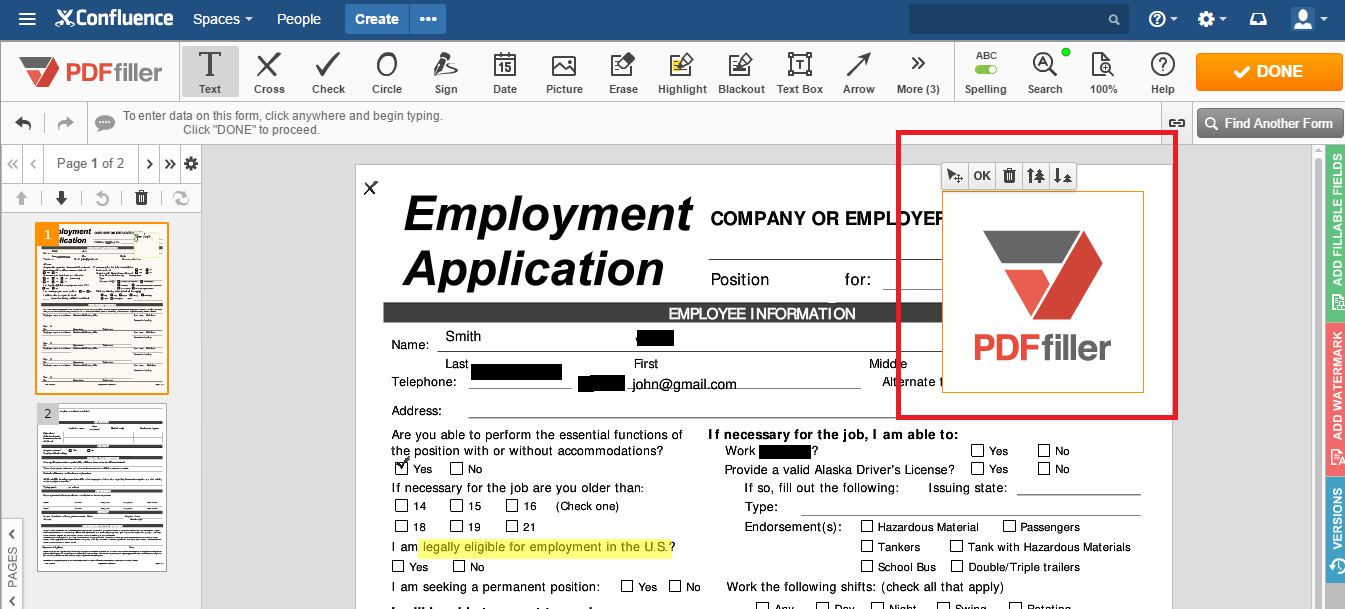Image resolution: width=1345 pixels, height=609 pixels.
Task: Open Search in document
Action: [1045, 71]
